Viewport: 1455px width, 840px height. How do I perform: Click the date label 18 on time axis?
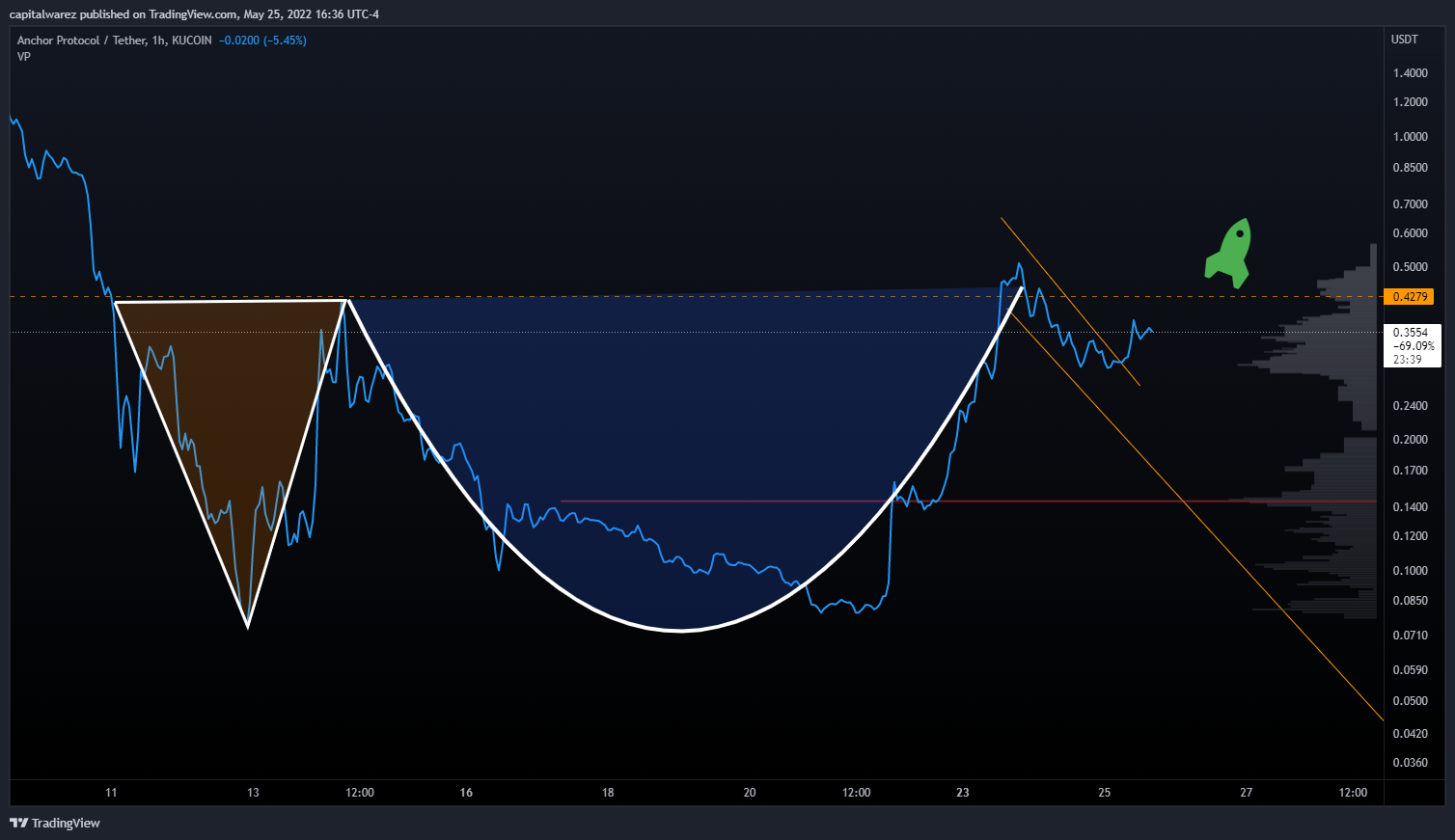tap(608, 793)
